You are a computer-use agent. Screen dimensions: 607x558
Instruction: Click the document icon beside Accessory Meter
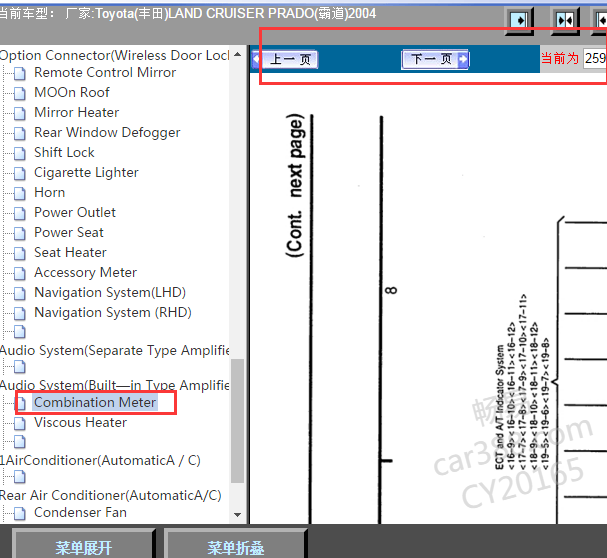20,273
